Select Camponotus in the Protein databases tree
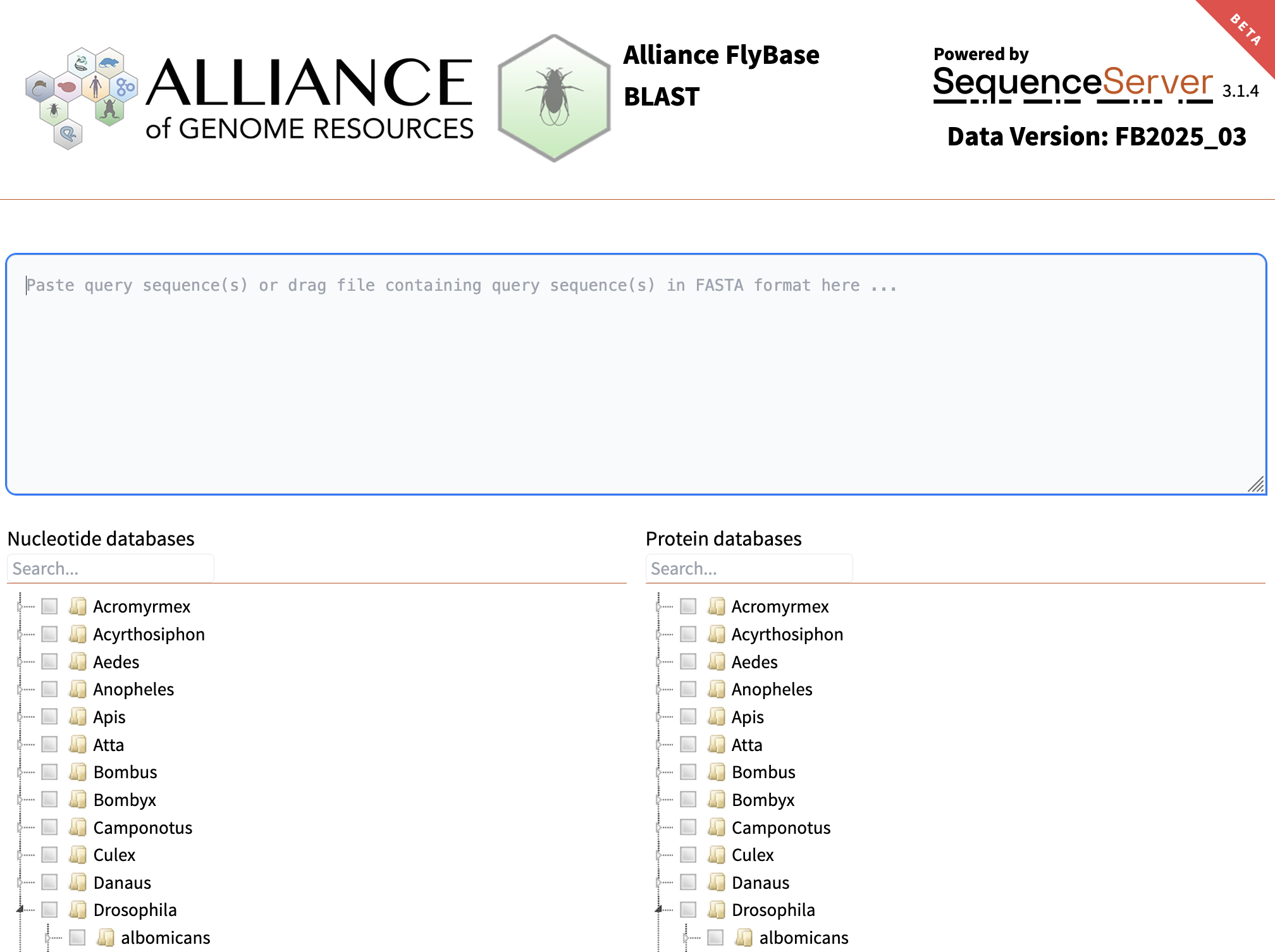 (780, 827)
